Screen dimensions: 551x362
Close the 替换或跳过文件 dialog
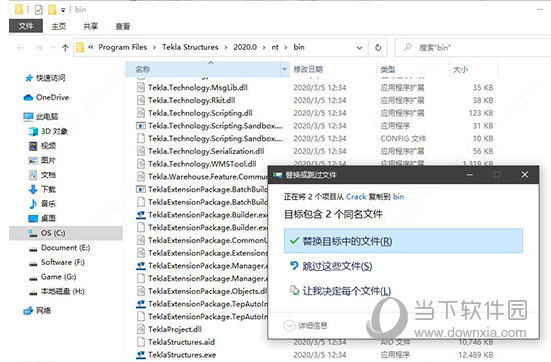tap(525, 175)
